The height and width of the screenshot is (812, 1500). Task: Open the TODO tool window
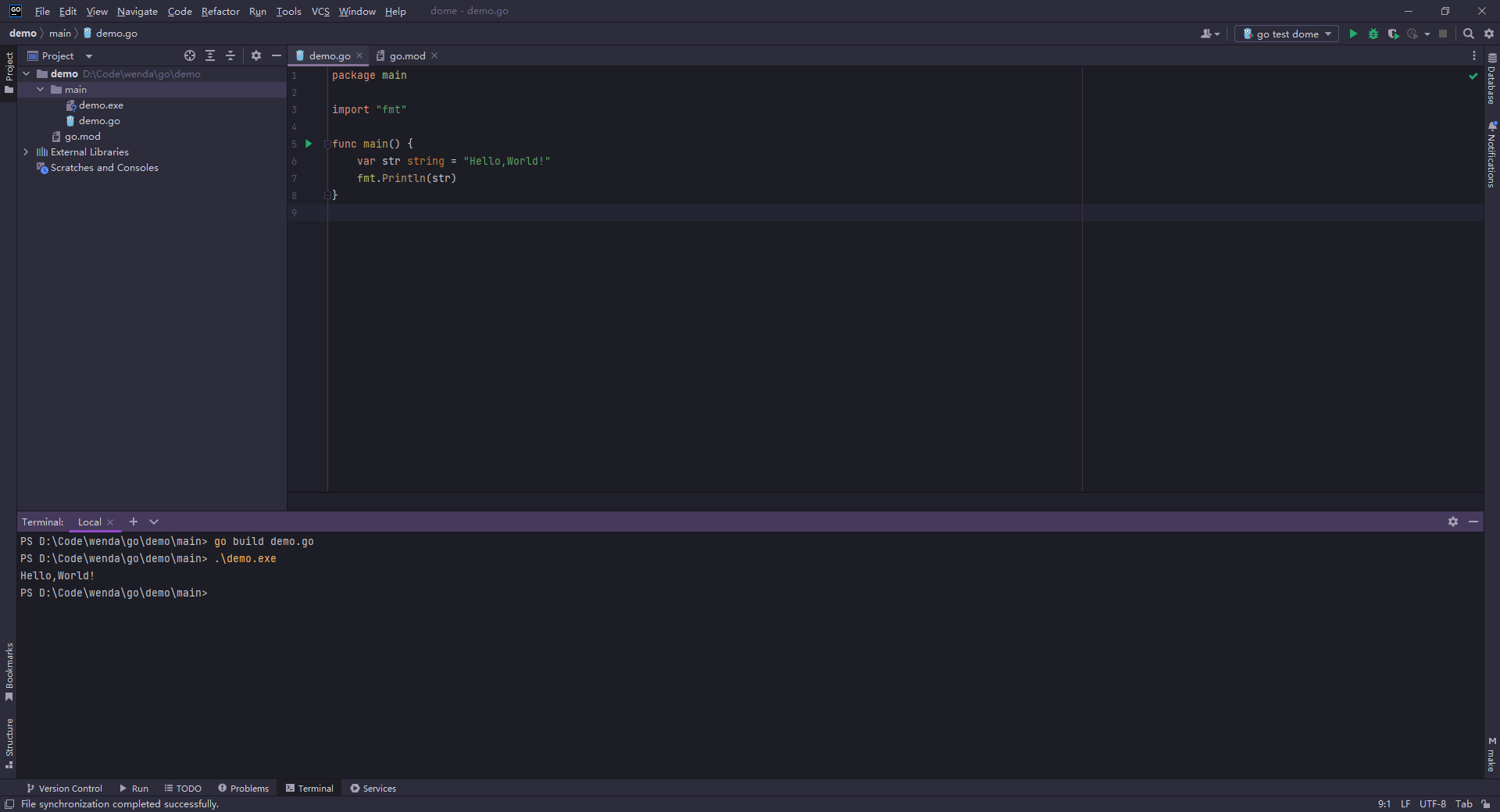pos(183,789)
